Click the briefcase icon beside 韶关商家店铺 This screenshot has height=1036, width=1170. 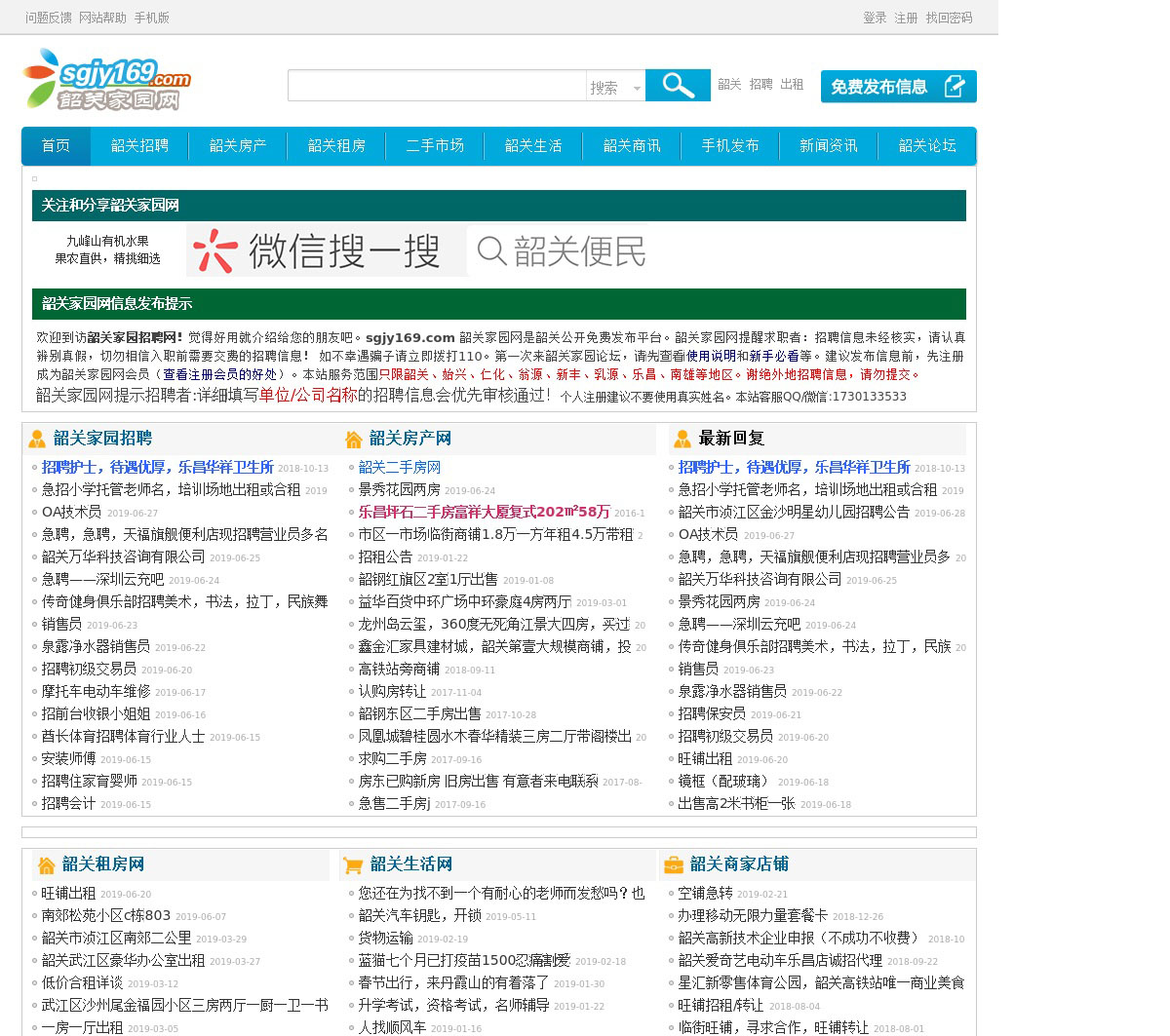(x=674, y=865)
